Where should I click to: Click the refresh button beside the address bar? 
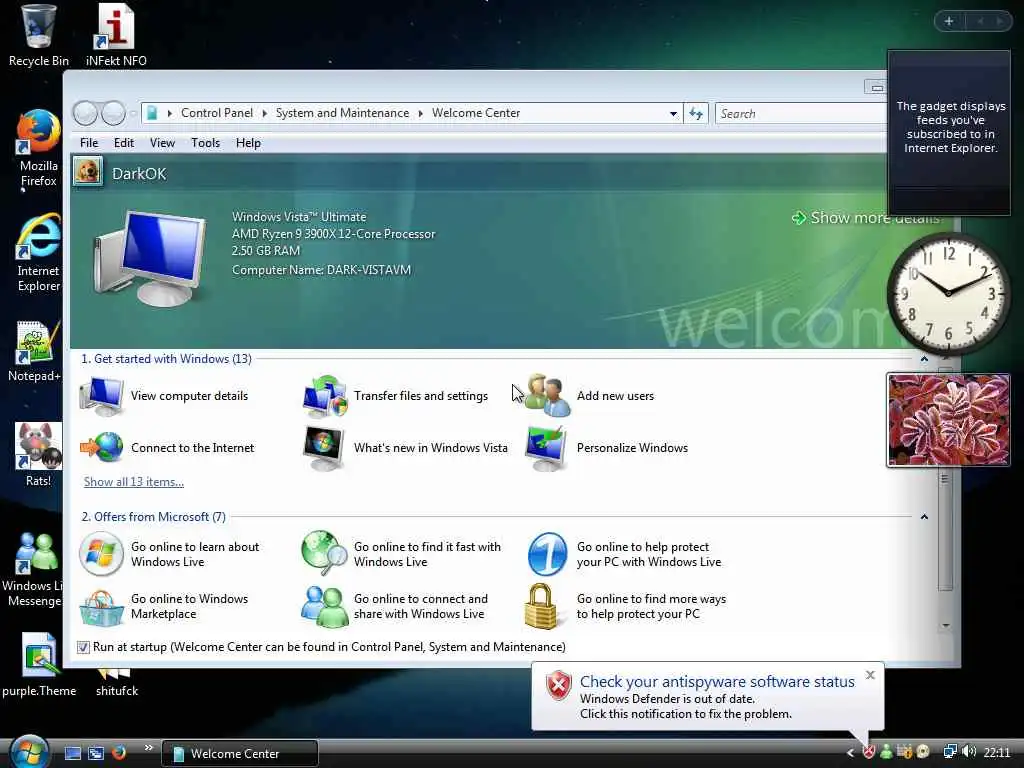point(696,114)
